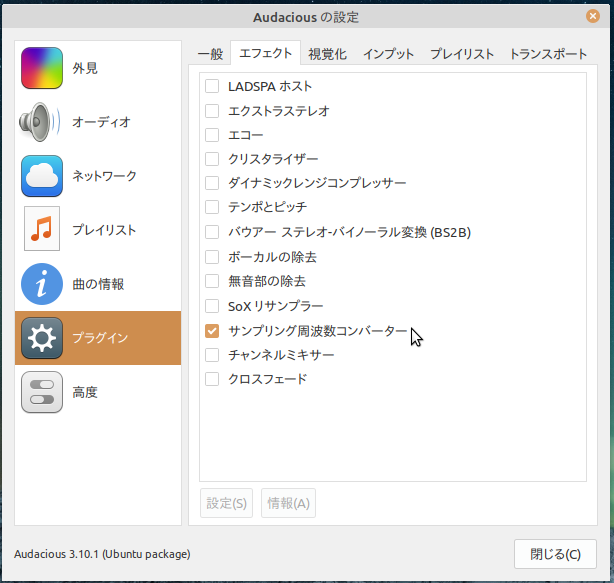This screenshot has width=614, height=583.
Task: Close the Audacious の設定 window
Action: point(593,16)
